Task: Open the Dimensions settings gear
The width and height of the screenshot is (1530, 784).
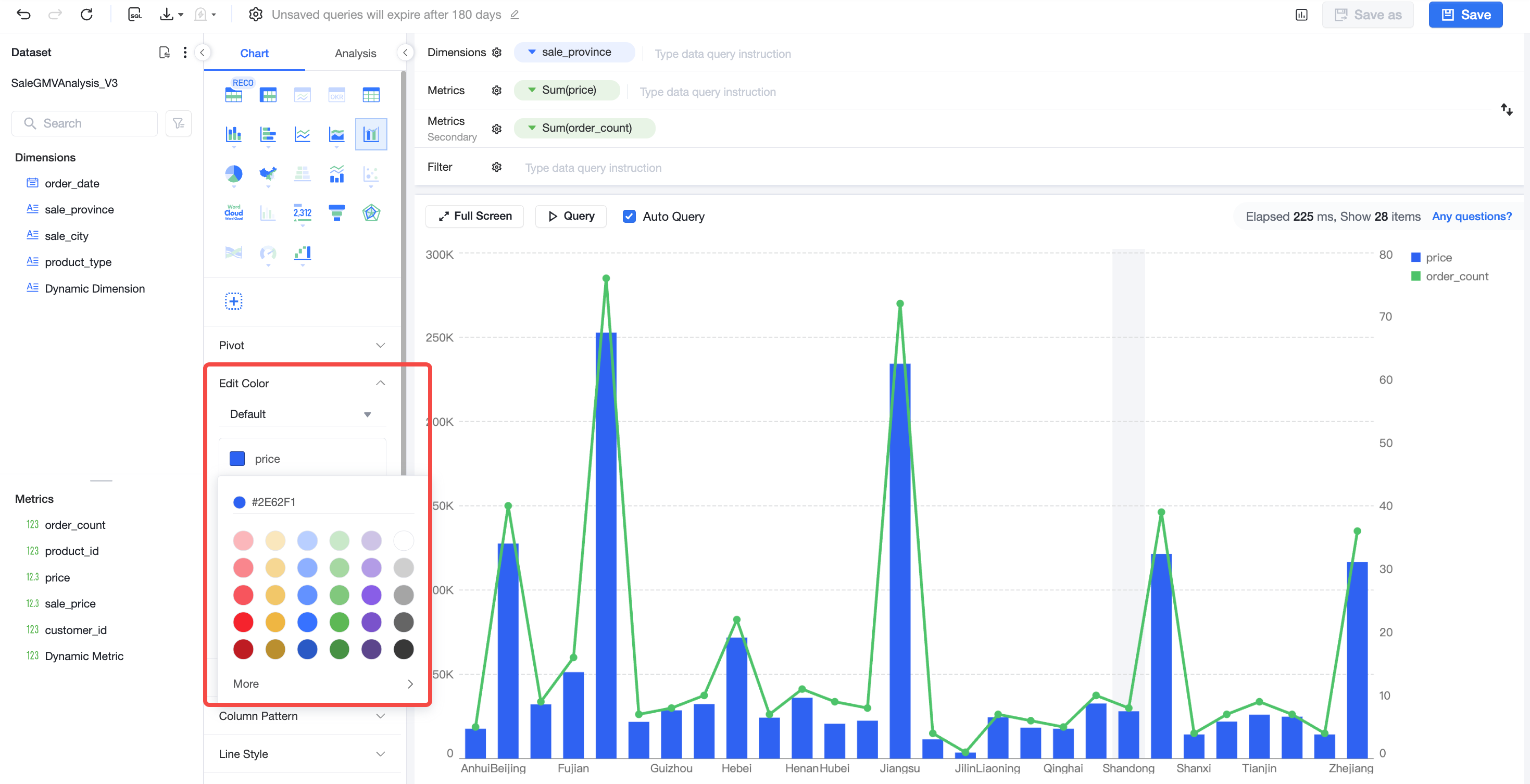Action: pos(496,52)
